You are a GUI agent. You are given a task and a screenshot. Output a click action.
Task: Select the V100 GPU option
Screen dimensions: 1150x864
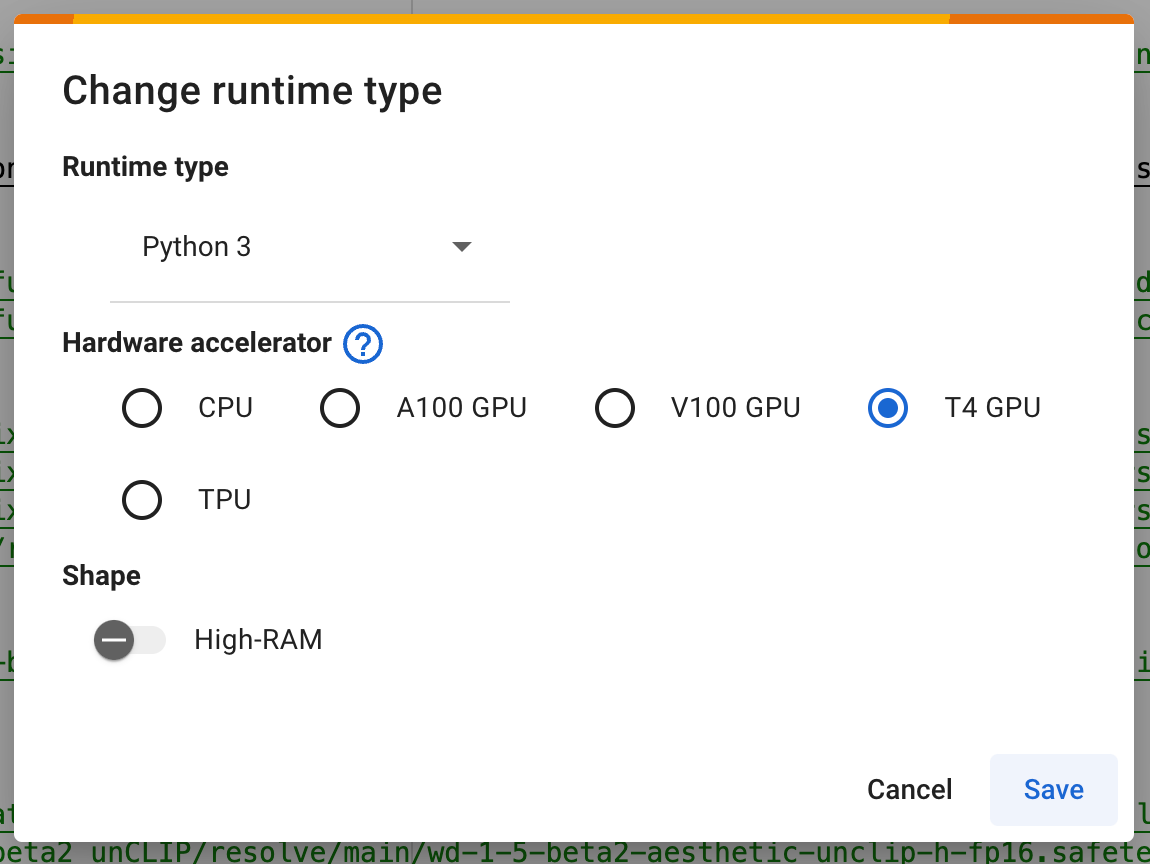pyautogui.click(x=615, y=408)
